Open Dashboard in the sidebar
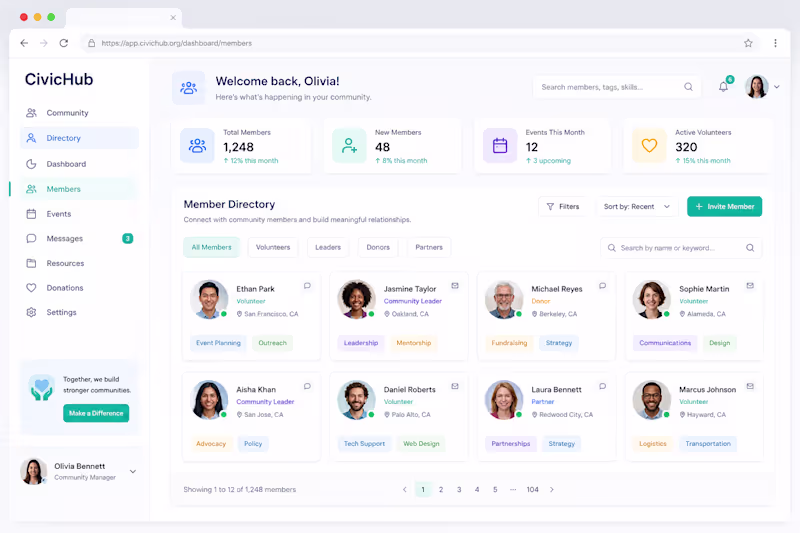The image size is (800, 533). coord(79,164)
